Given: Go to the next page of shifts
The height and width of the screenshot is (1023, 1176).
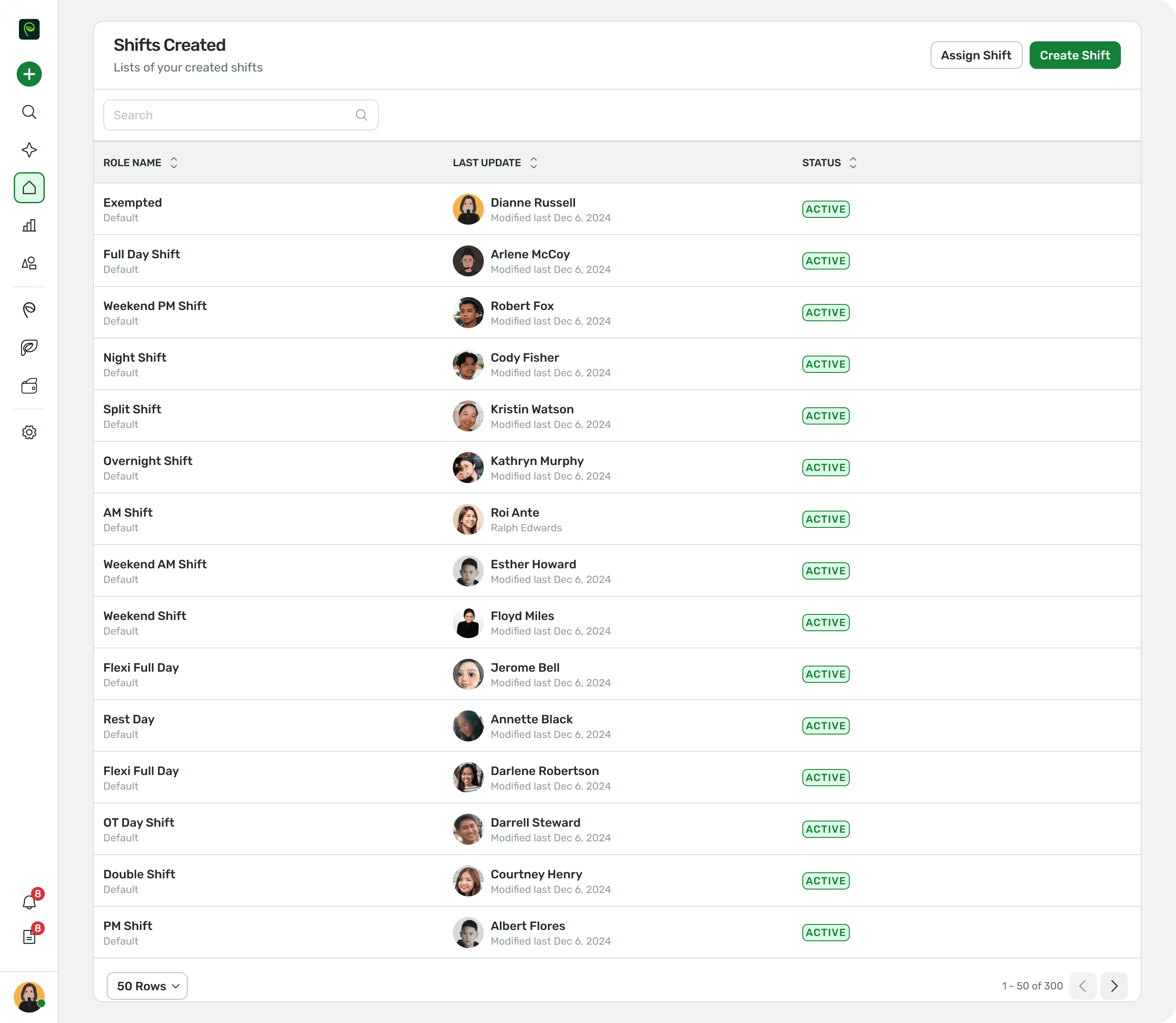Looking at the screenshot, I should [x=1113, y=985].
